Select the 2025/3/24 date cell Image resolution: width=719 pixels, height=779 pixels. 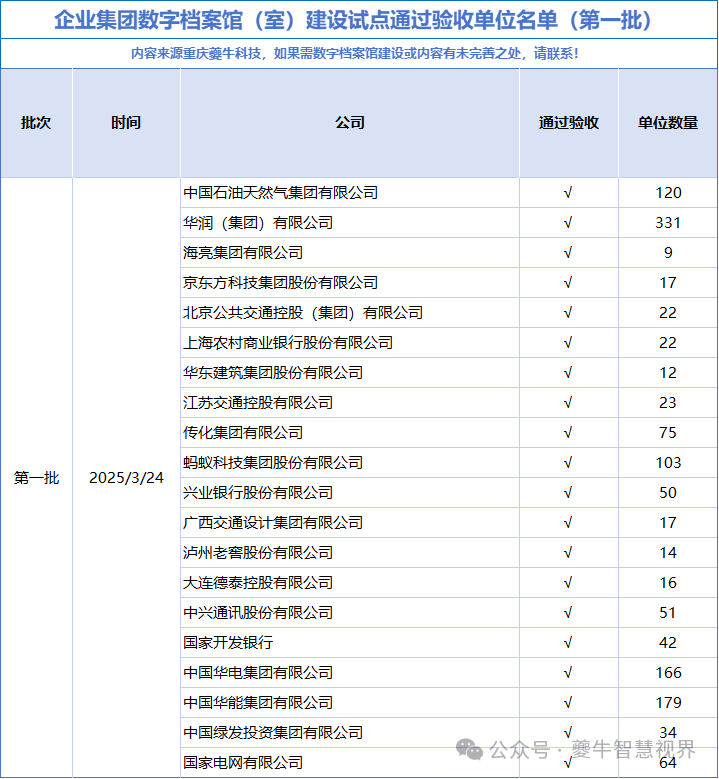(126, 478)
